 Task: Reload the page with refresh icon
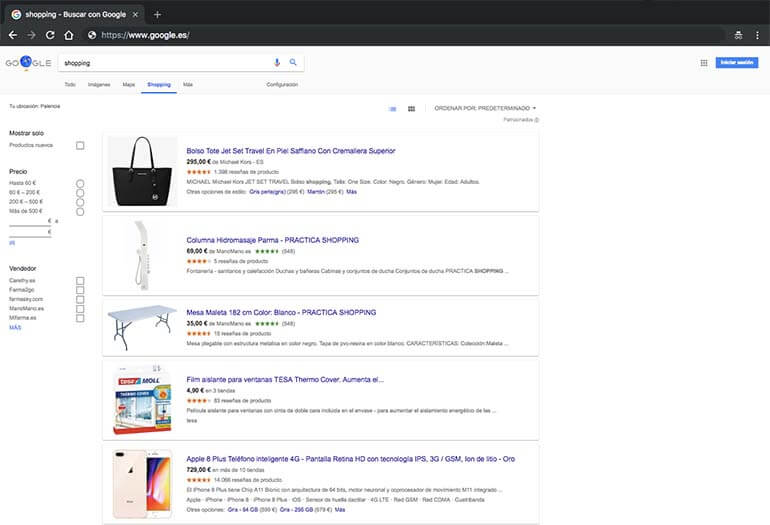click(x=50, y=35)
